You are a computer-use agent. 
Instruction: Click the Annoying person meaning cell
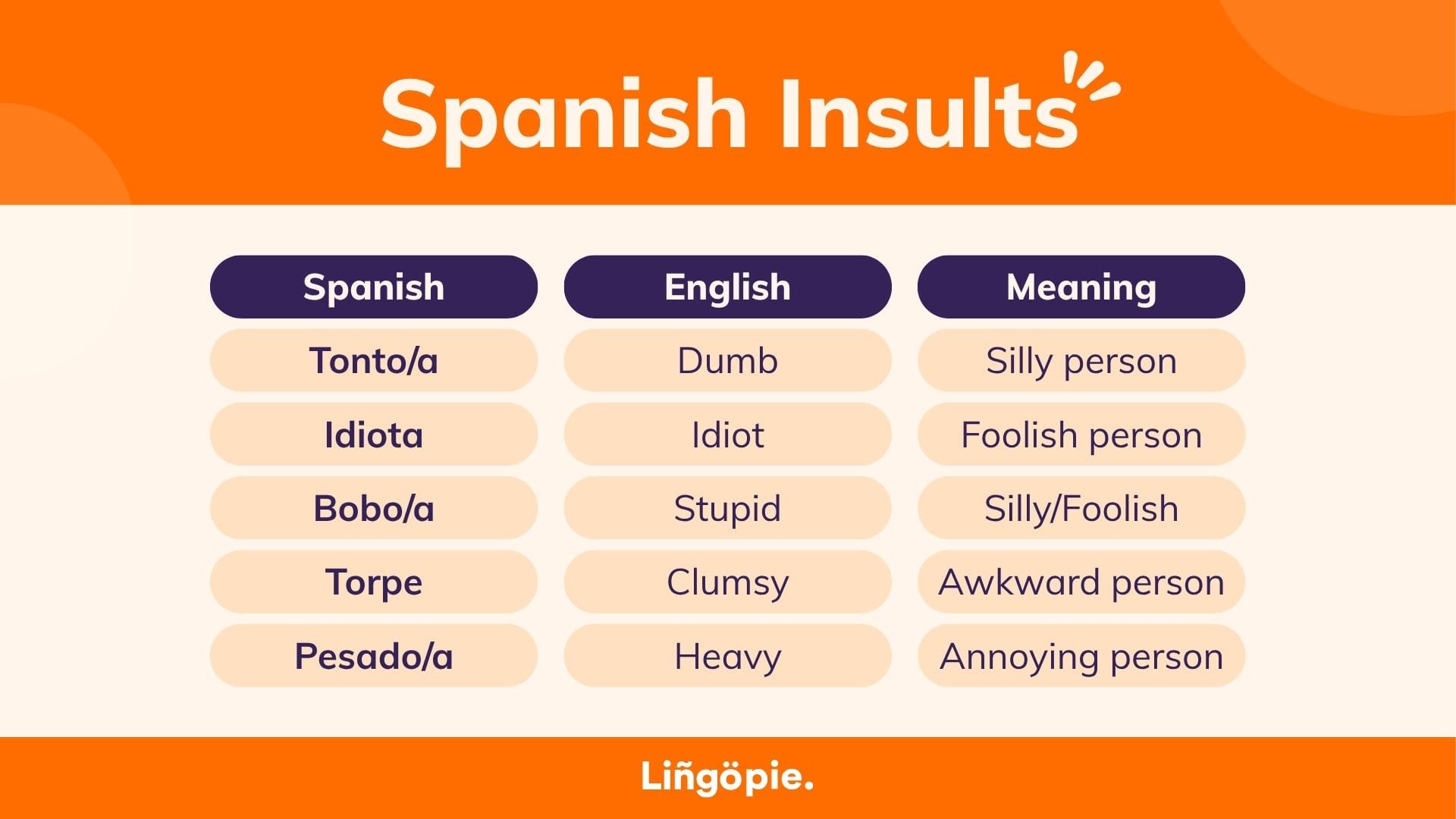pos(1081,656)
